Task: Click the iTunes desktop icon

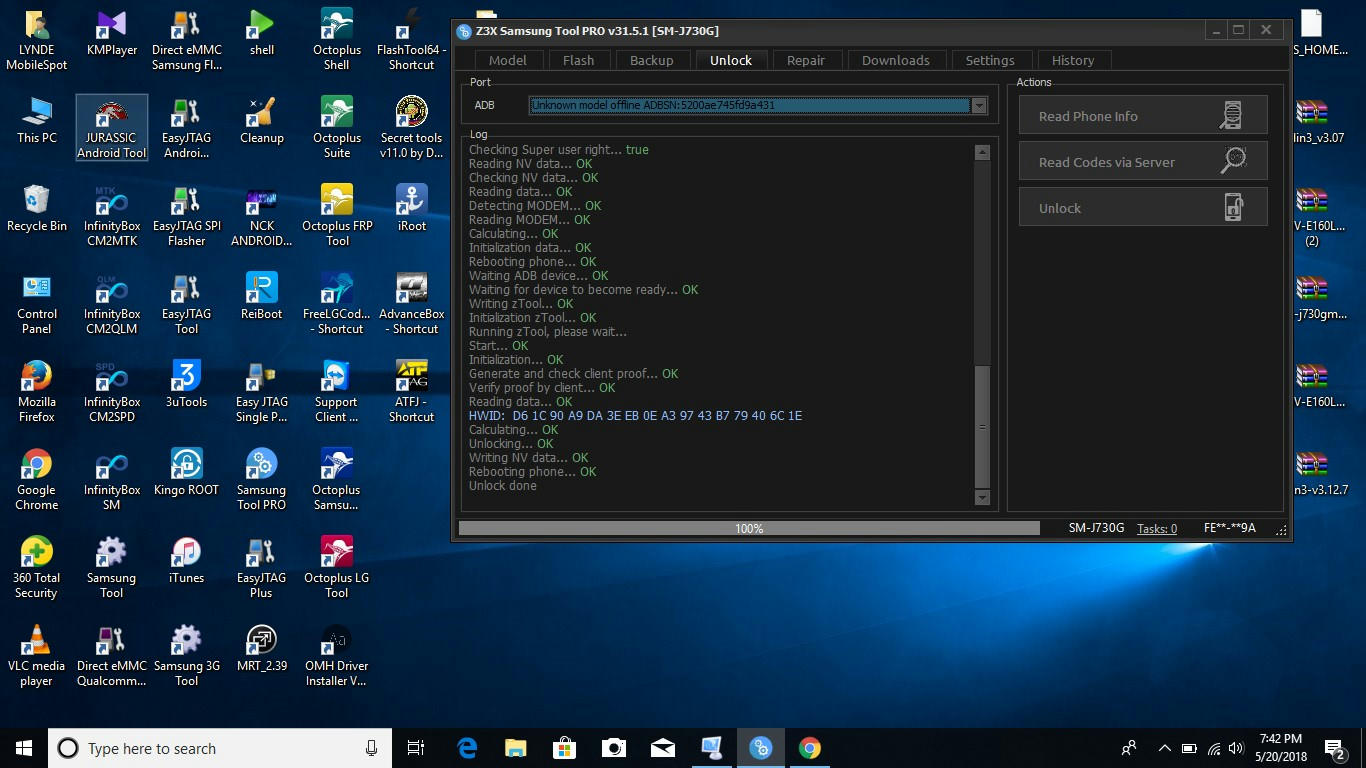Action: (x=187, y=560)
